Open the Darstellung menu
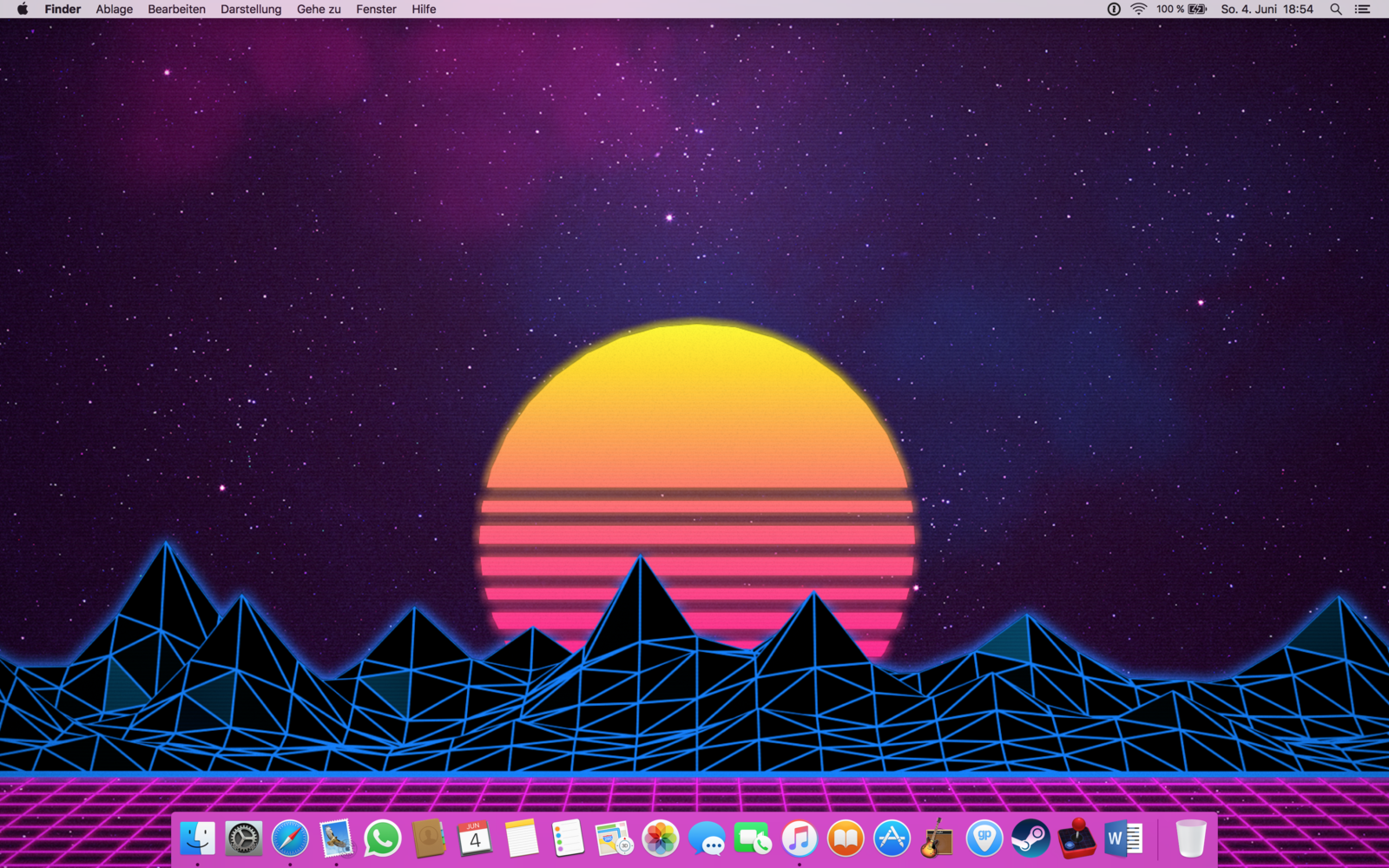This screenshot has width=1389, height=868. tap(251, 9)
